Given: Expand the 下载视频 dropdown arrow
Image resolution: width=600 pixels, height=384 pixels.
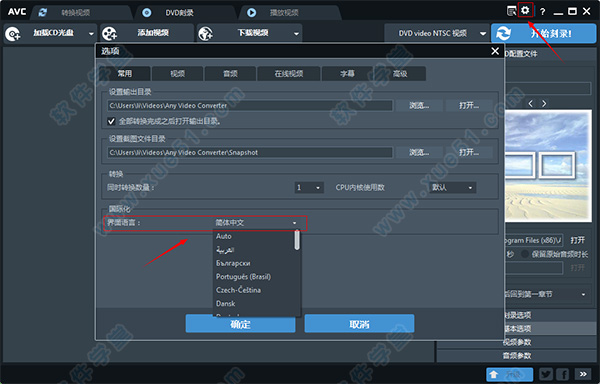Looking at the screenshot, I should tap(296, 34).
